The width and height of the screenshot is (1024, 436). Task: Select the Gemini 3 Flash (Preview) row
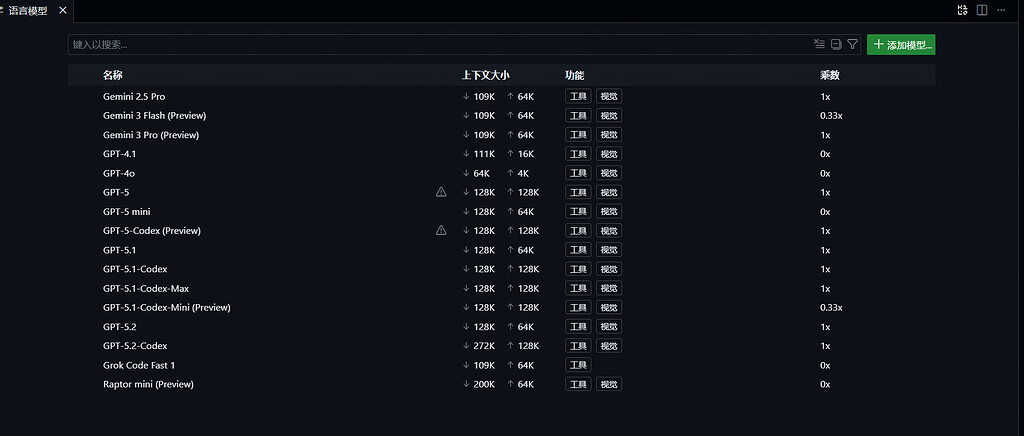coord(502,116)
